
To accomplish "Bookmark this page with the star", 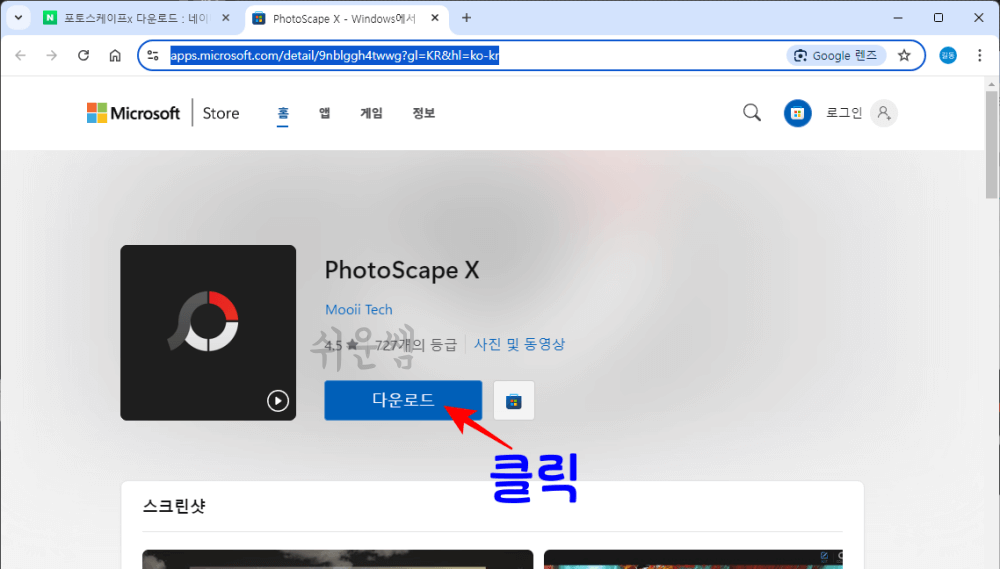I will 904,55.
